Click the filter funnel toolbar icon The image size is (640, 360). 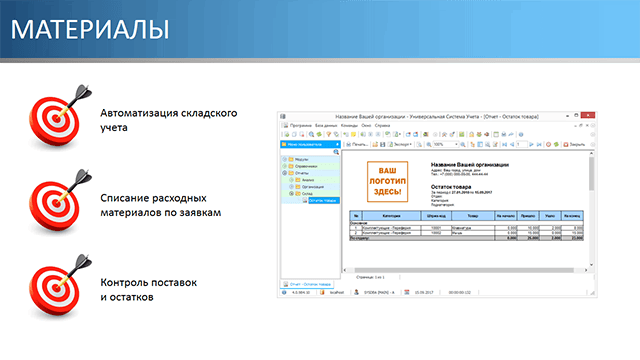point(328,134)
